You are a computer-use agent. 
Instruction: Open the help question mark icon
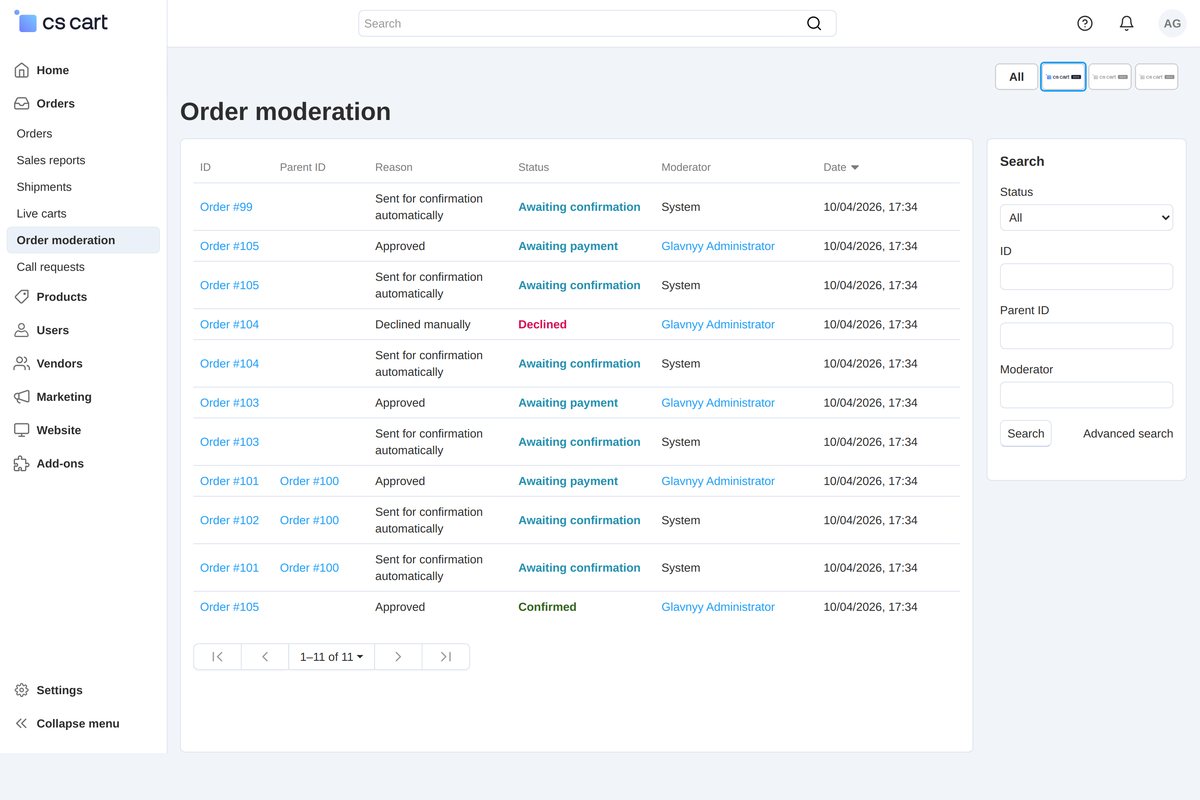click(x=1085, y=23)
